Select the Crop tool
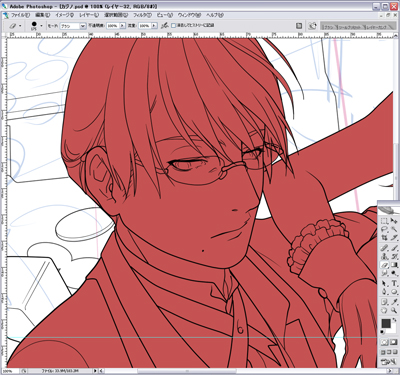The height and width of the screenshot is (375, 400). coord(384,238)
